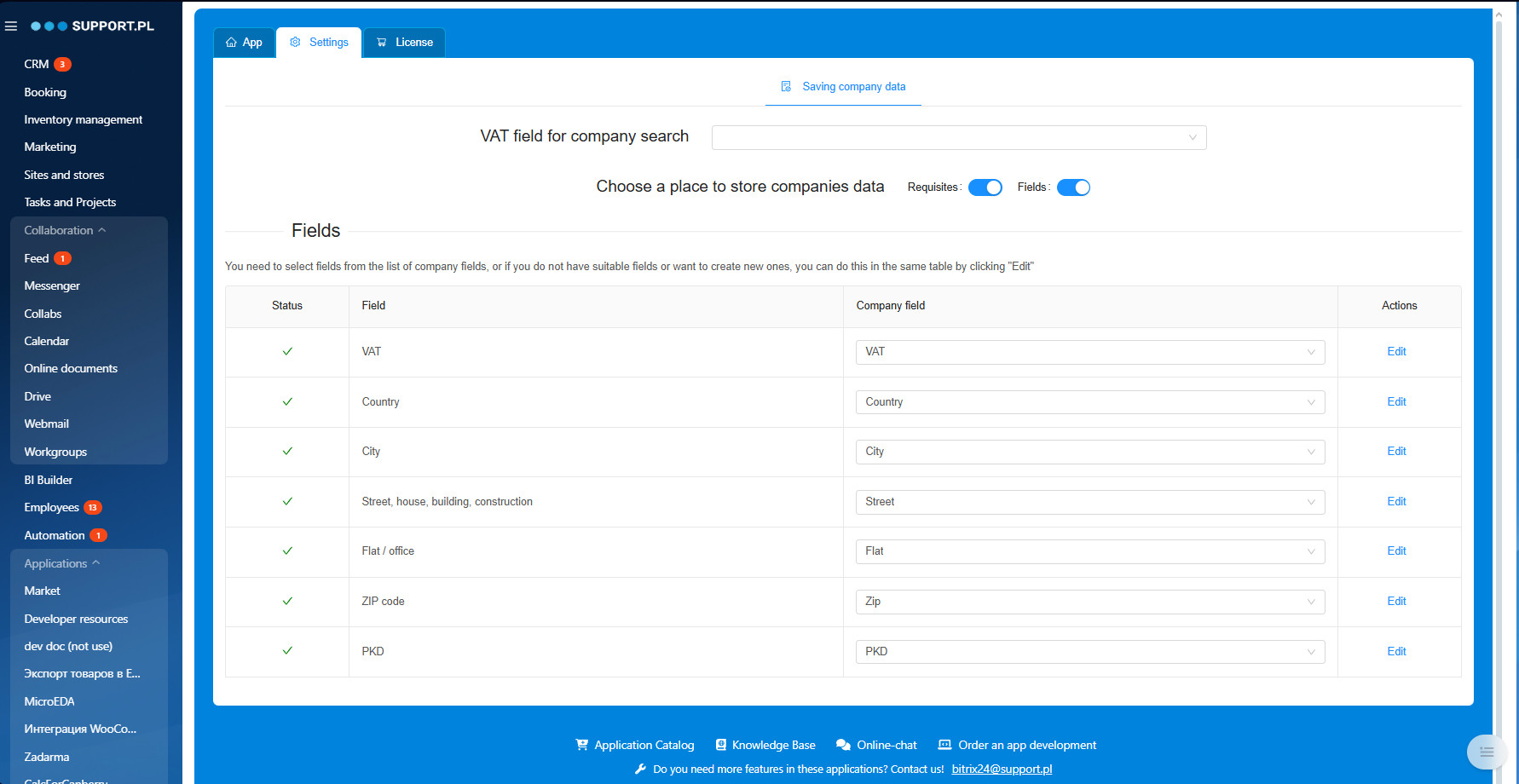Viewport: 1519px width, 784px height.
Task: Click the Employees counter badge
Action: pos(92,508)
